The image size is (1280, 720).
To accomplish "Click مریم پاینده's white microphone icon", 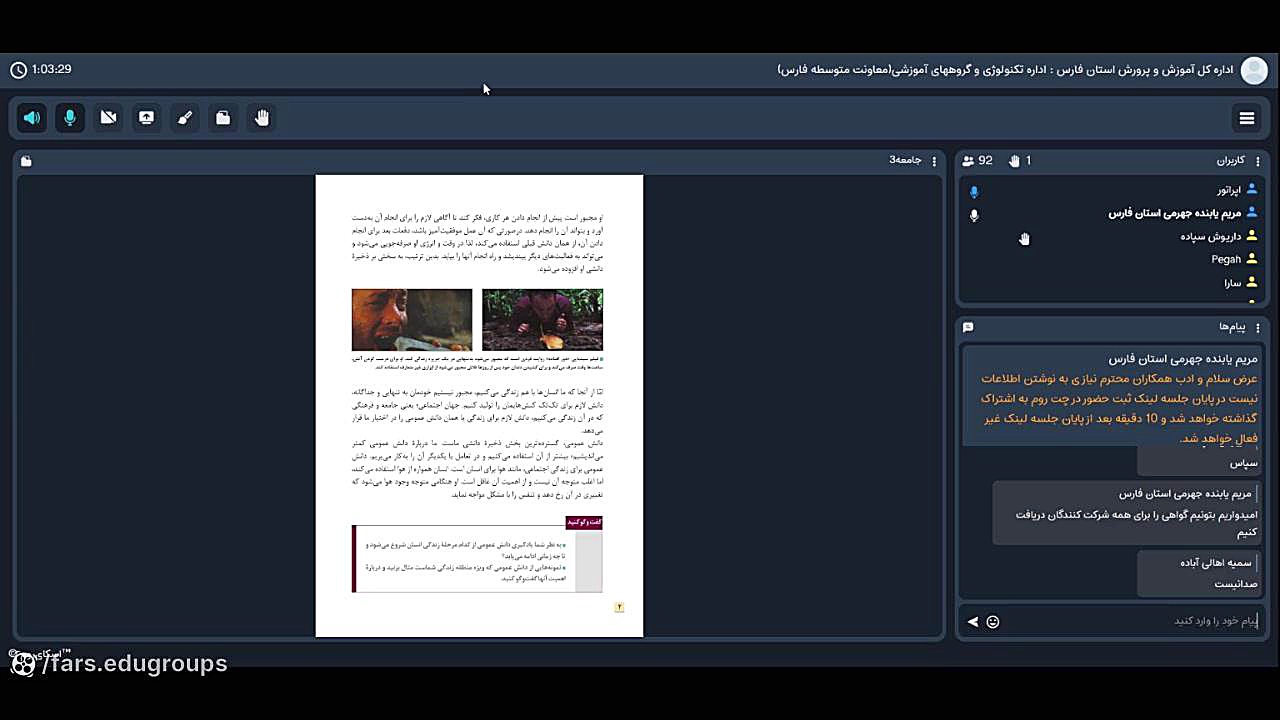I will [974, 215].
